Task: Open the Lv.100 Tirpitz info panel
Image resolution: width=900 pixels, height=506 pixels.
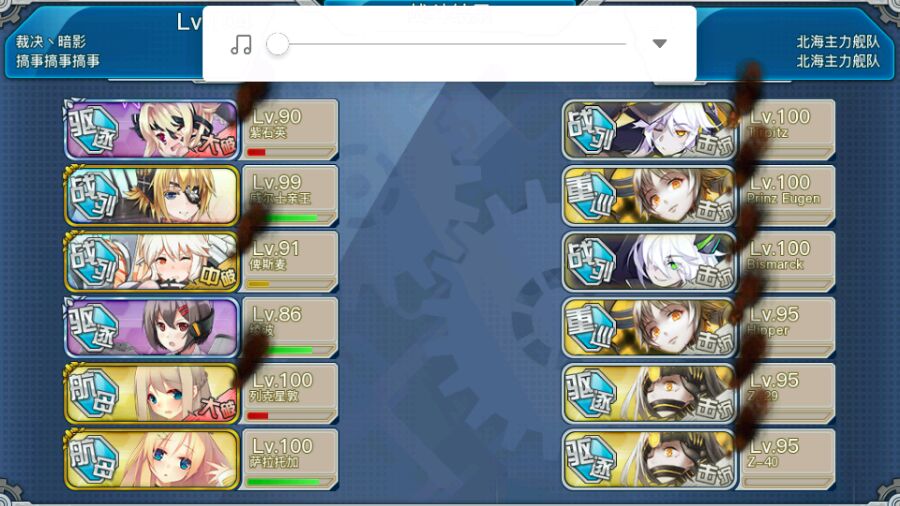Action: (x=789, y=130)
